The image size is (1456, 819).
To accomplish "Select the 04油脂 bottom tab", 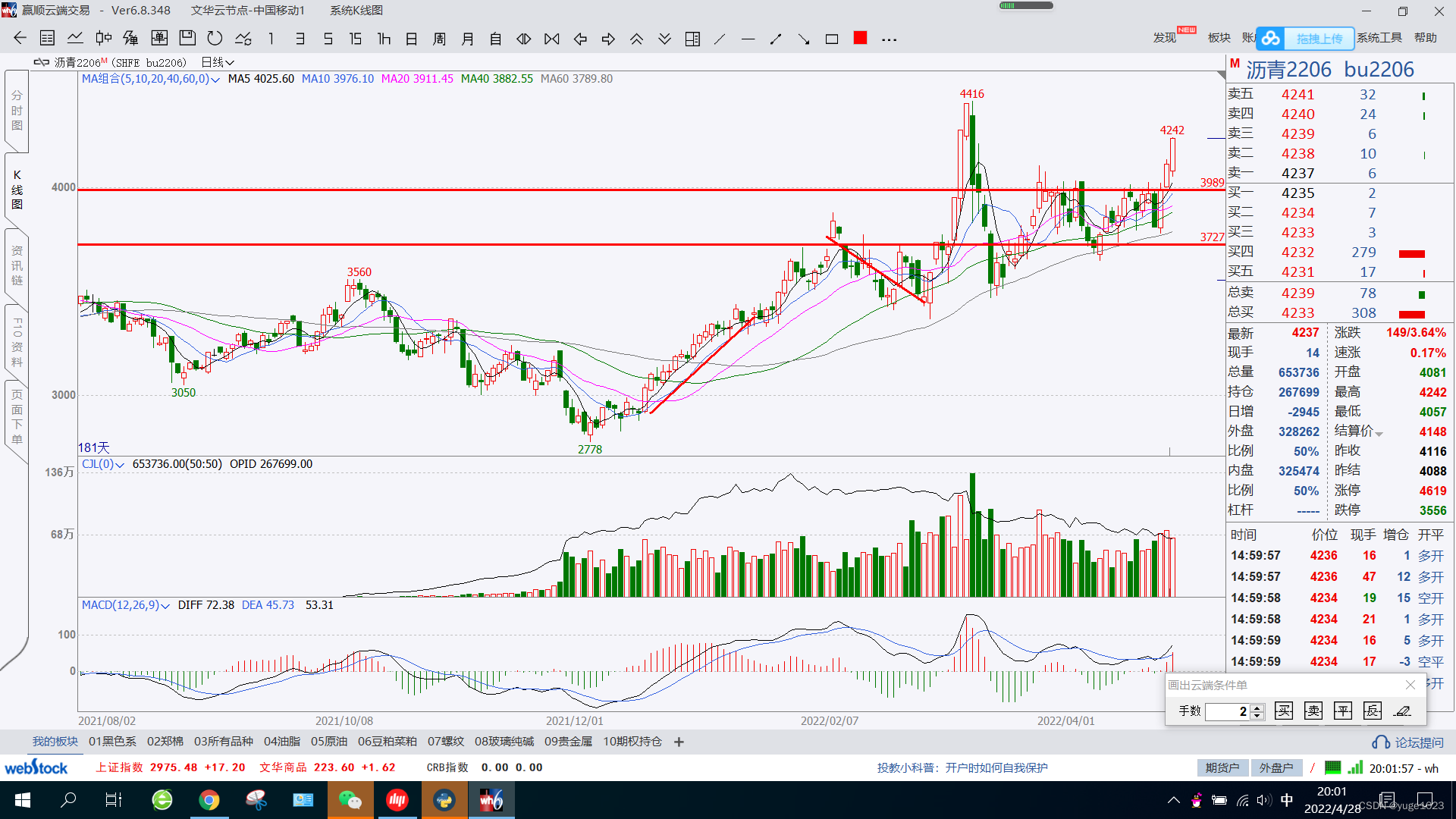I will pyautogui.click(x=282, y=742).
